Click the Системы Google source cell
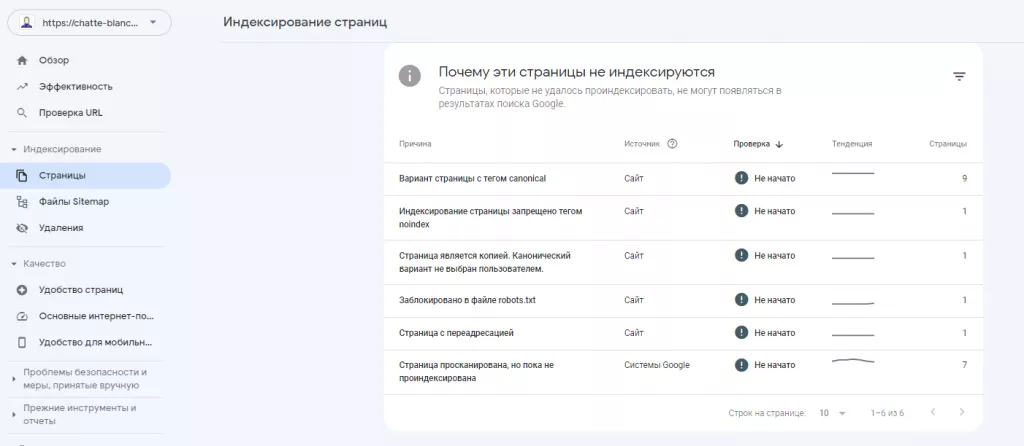 tap(657, 365)
